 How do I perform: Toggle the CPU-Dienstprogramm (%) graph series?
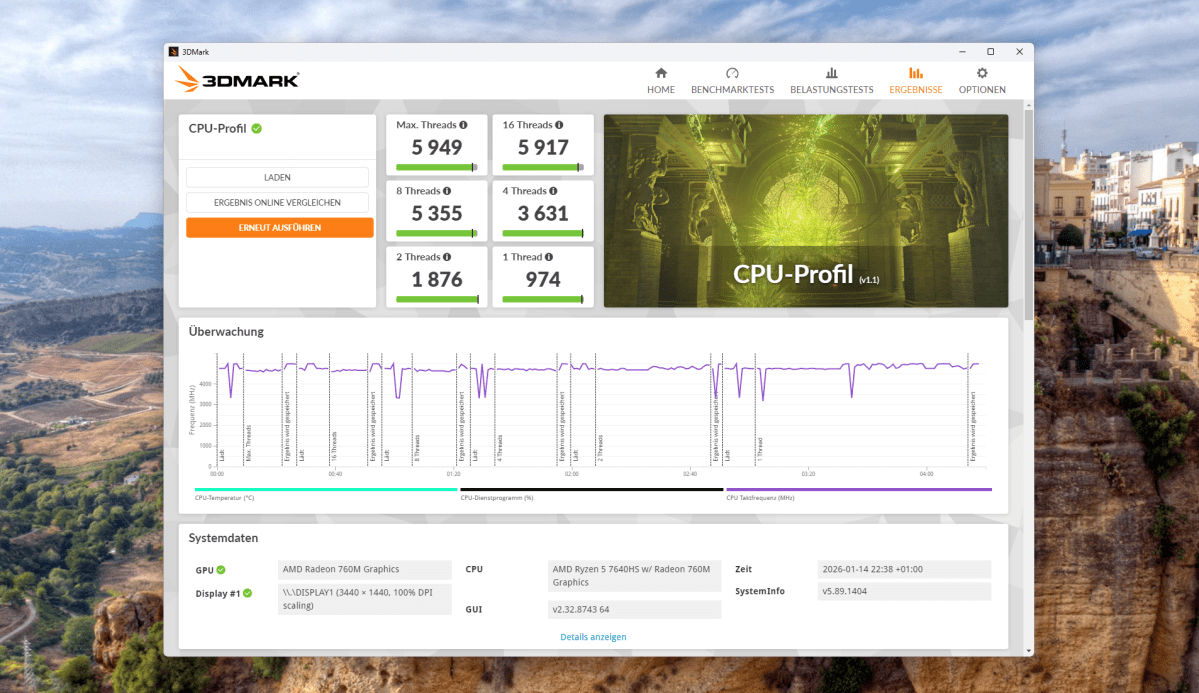coord(495,496)
